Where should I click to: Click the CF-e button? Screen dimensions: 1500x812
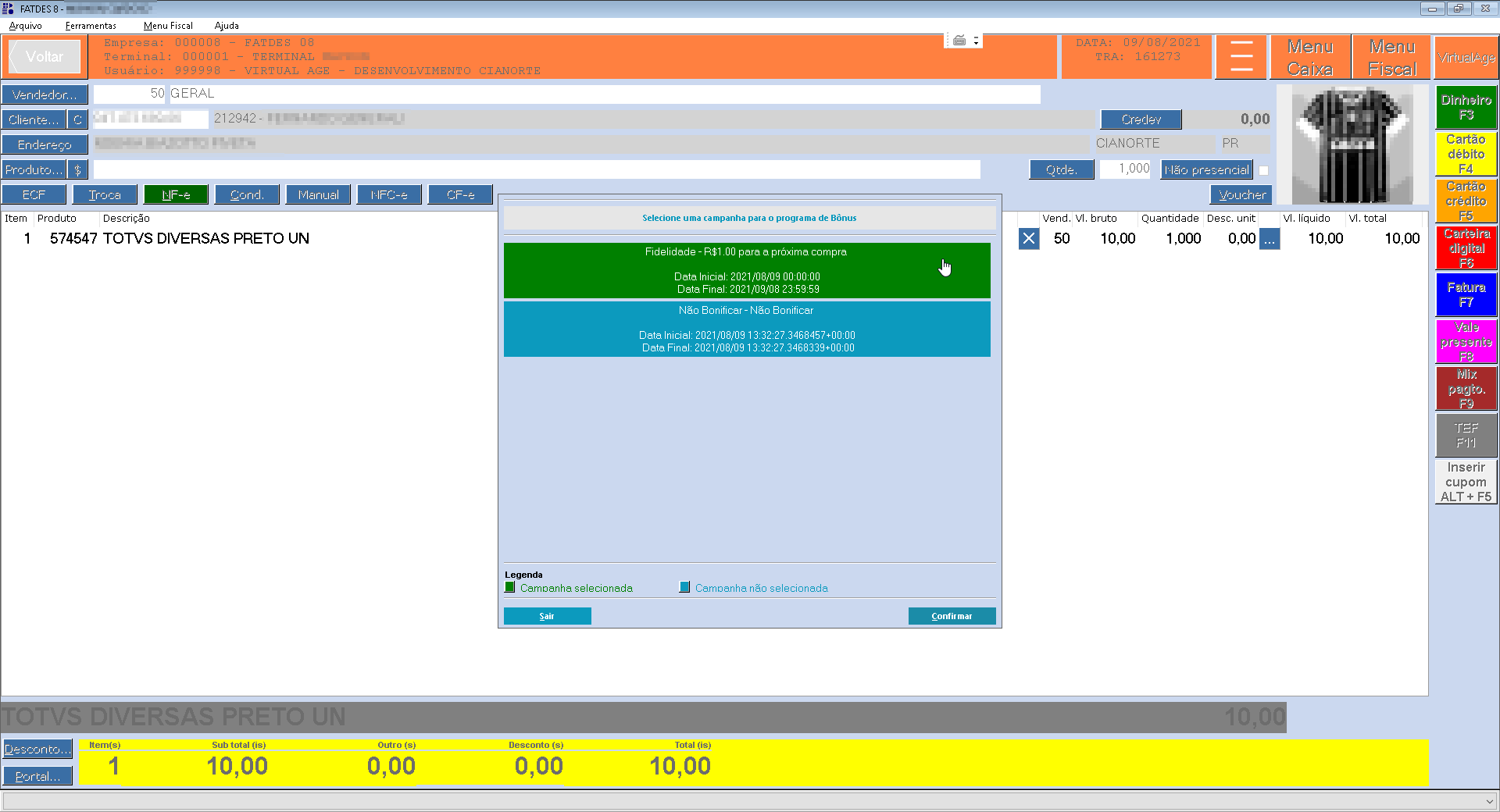460,194
